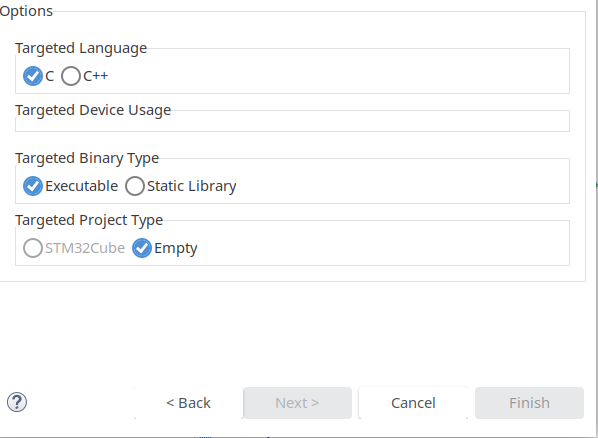Click the Targeted Project Type label
The height and width of the screenshot is (438, 598).
(x=89, y=220)
